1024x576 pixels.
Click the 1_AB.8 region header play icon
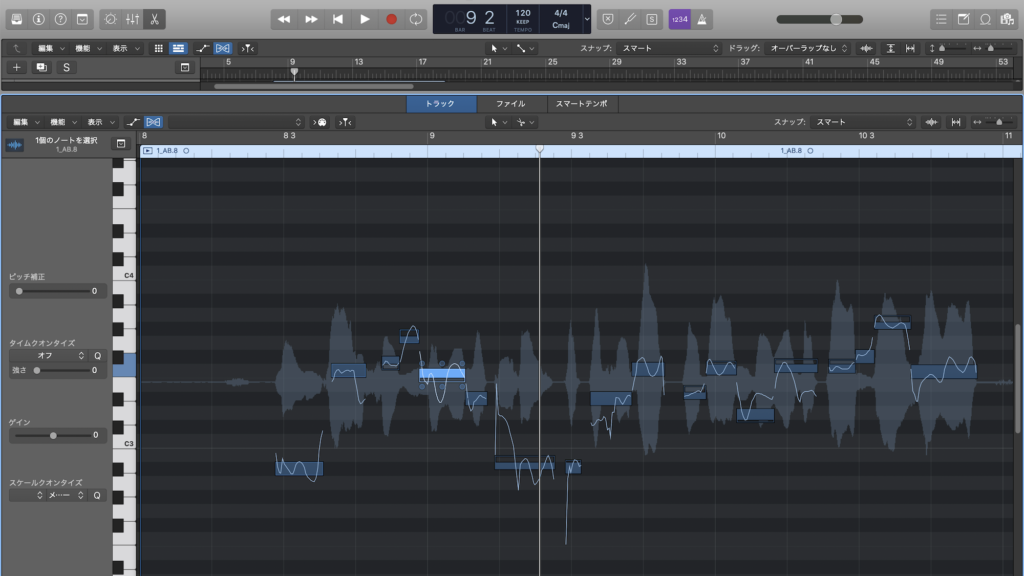click(x=148, y=151)
